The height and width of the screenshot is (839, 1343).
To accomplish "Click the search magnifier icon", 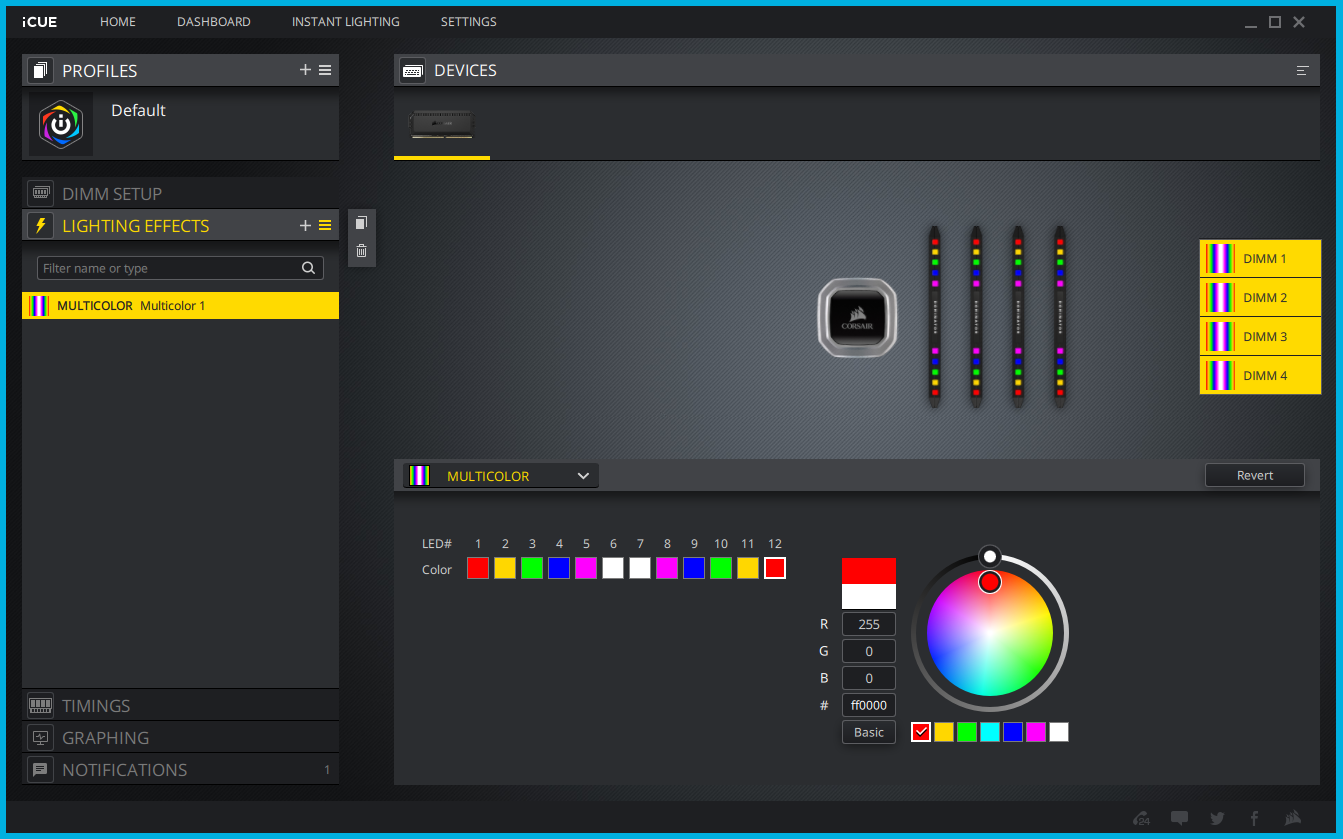I will coord(310,268).
